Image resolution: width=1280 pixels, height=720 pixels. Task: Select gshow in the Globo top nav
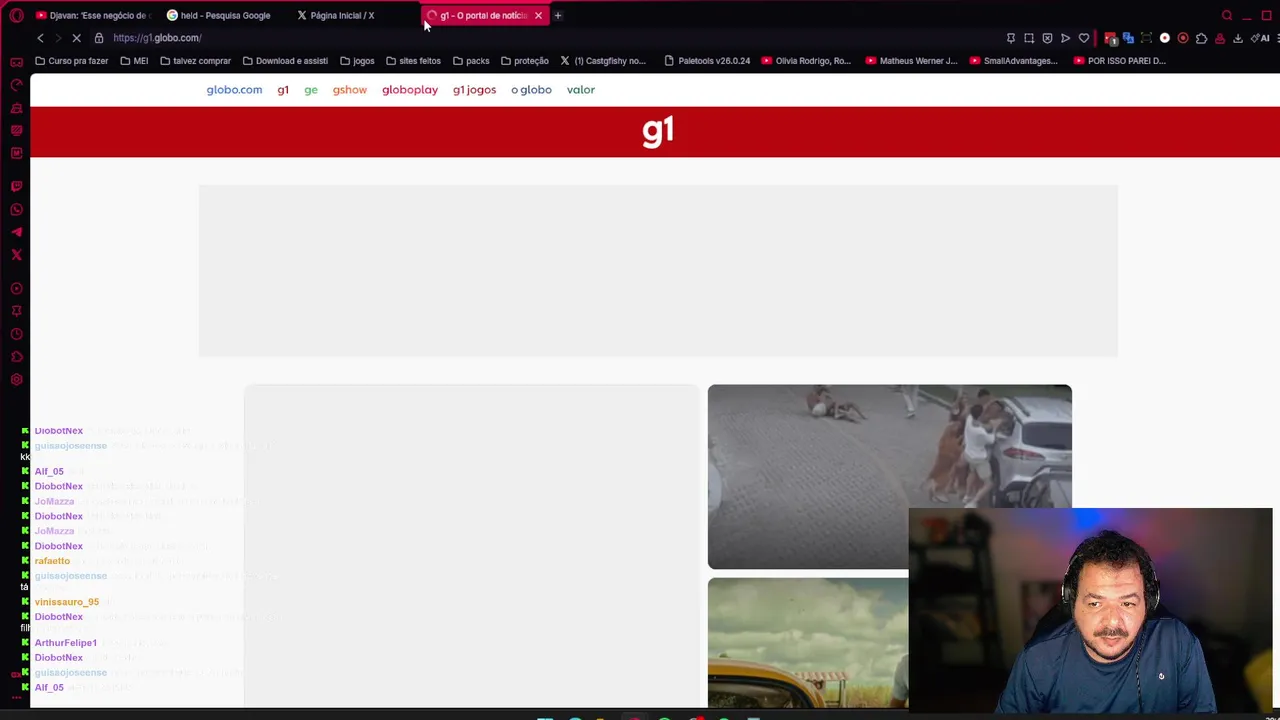(350, 90)
